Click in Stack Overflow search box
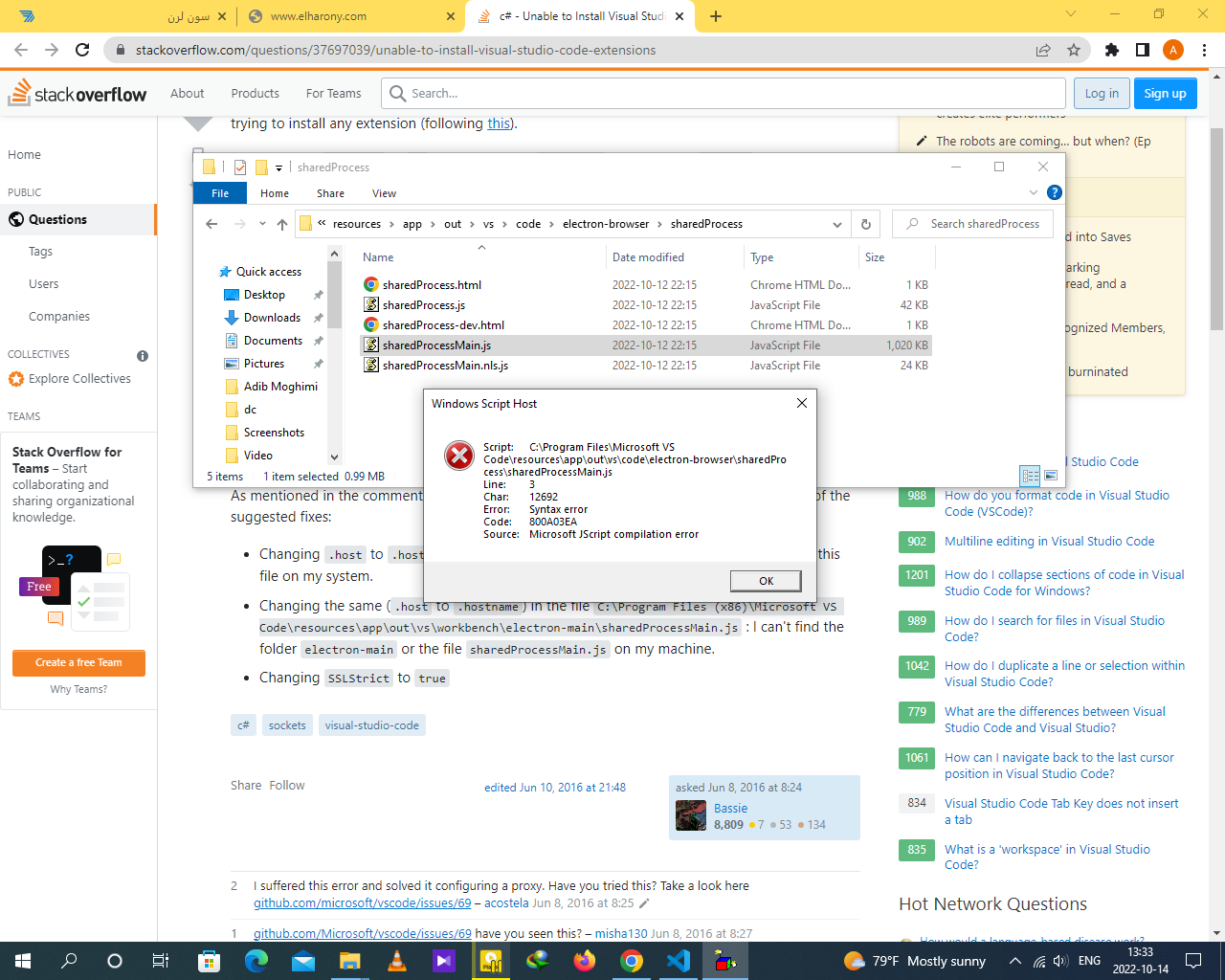Screen dimensions: 1225x980 pyautogui.click(x=724, y=93)
